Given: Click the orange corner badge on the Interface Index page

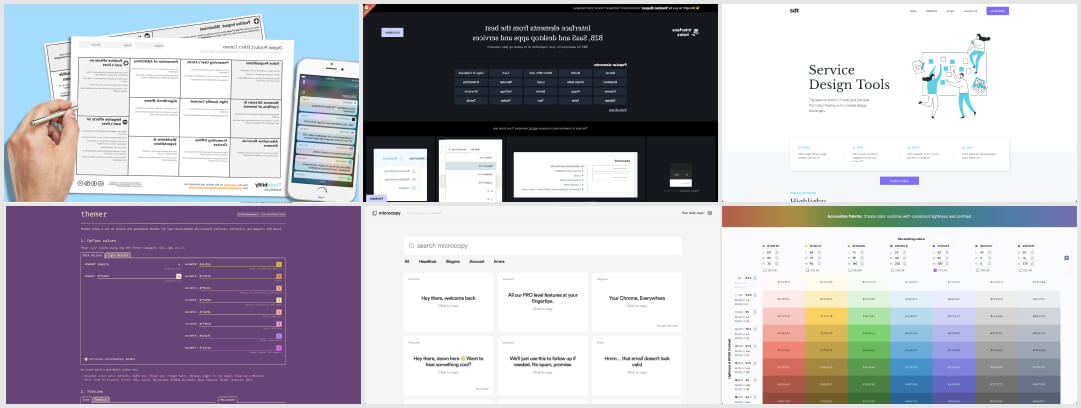Looking at the screenshot, I should coord(367,8).
